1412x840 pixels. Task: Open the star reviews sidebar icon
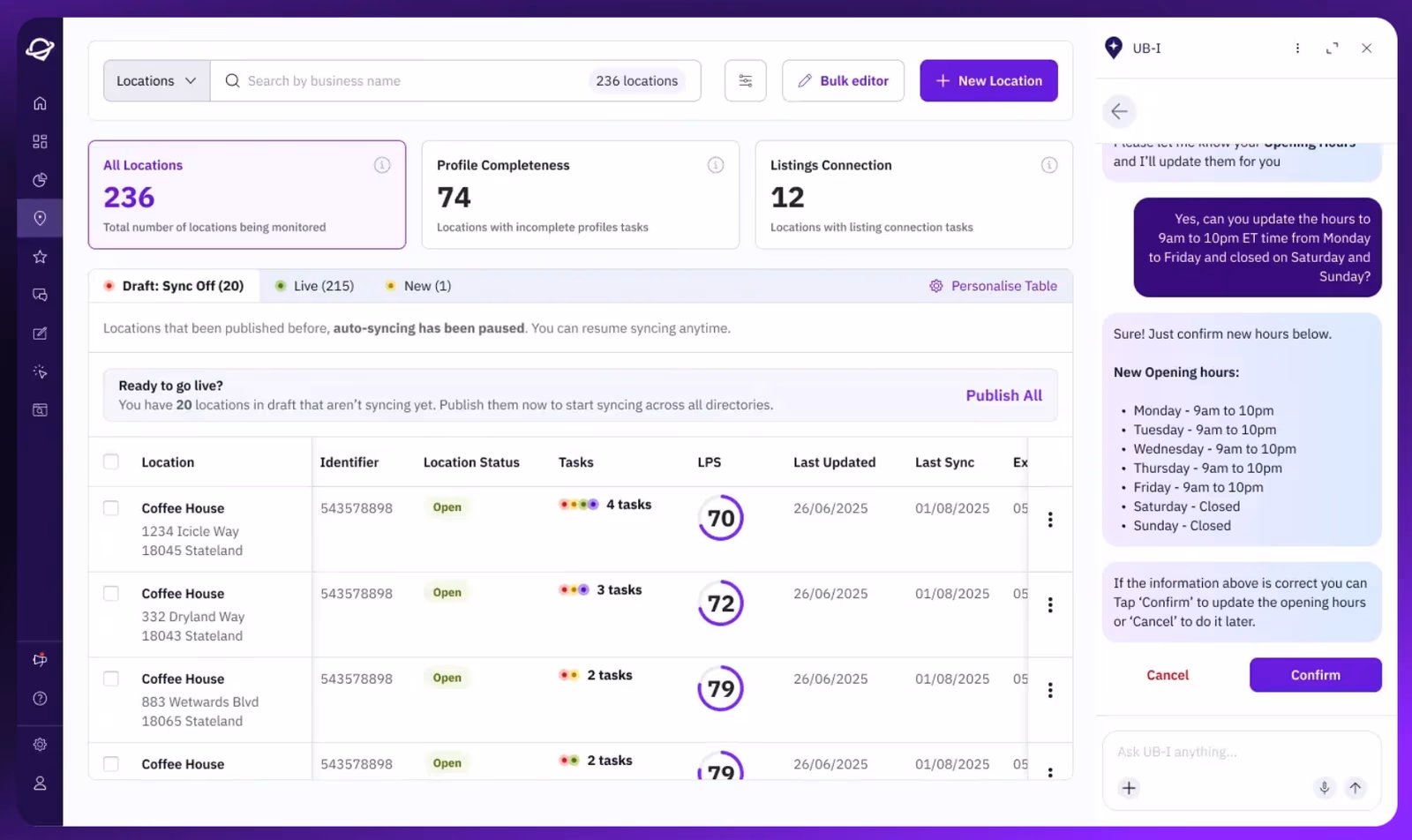(40, 257)
